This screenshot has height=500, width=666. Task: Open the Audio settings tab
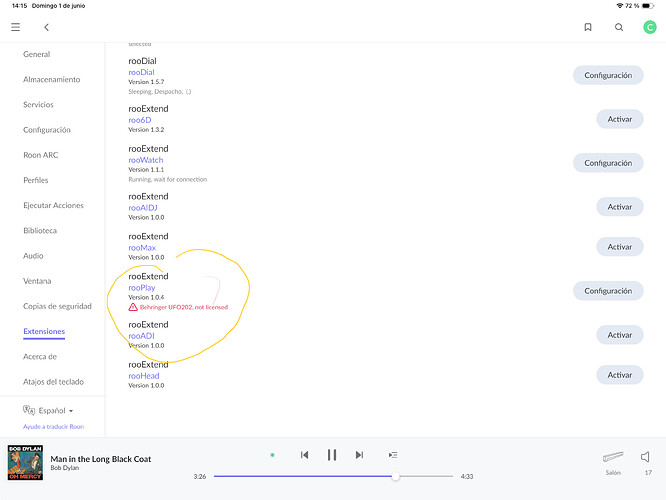click(33, 256)
